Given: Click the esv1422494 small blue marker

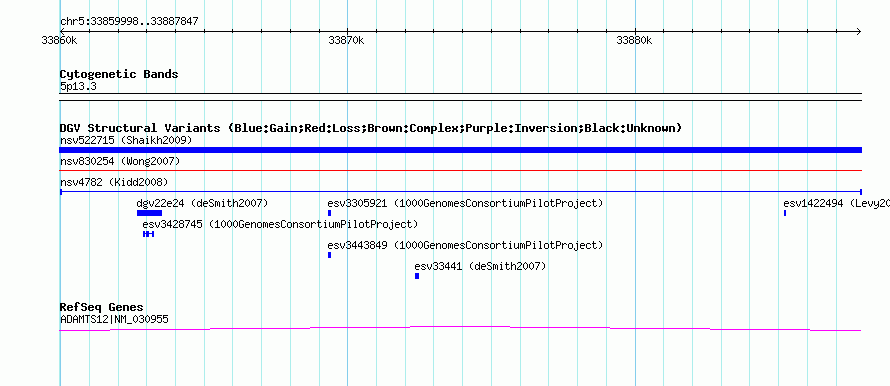Looking at the screenshot, I should click(784, 213).
